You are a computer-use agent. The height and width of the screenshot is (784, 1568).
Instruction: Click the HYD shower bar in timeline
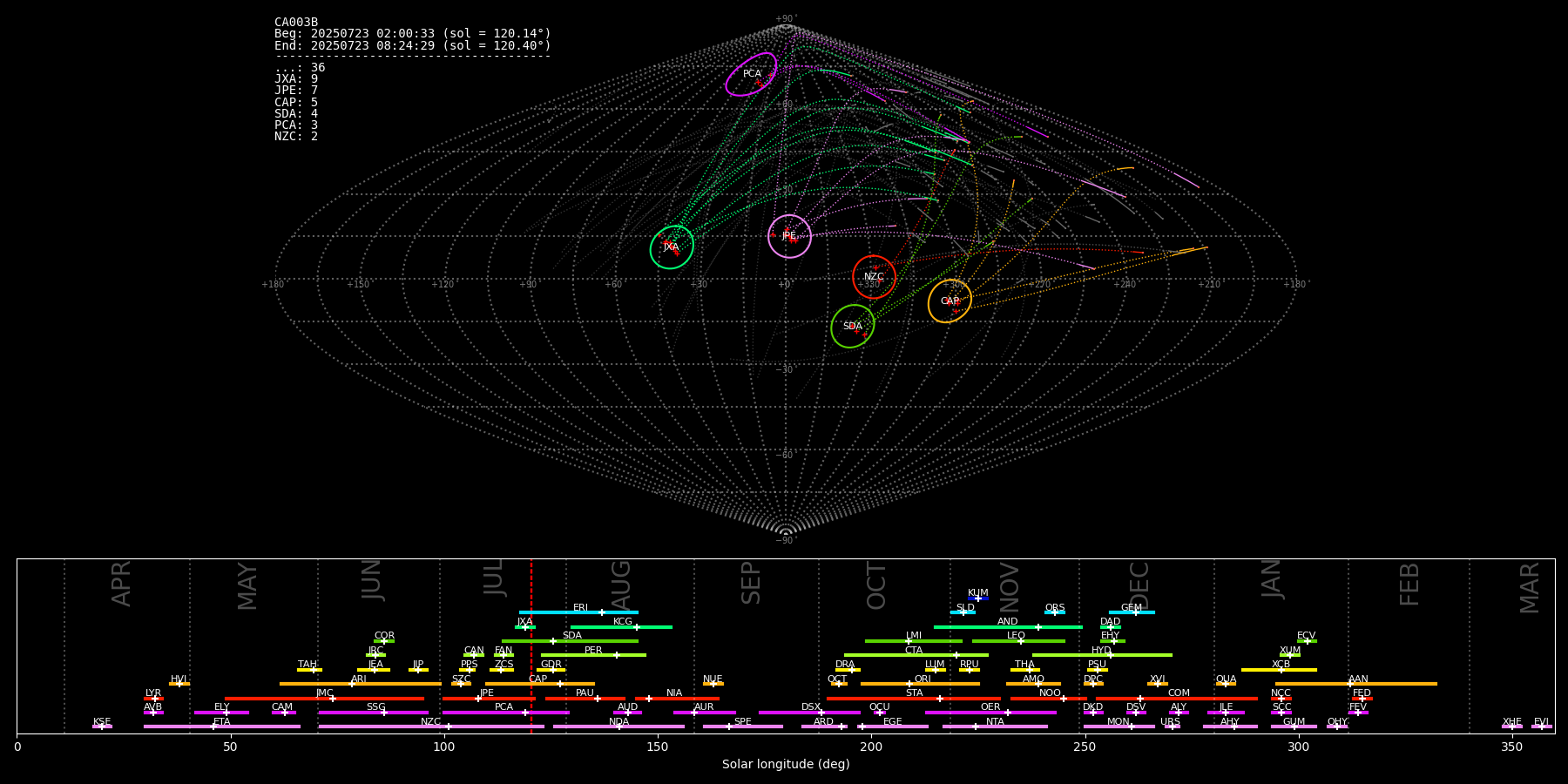click(x=1102, y=655)
